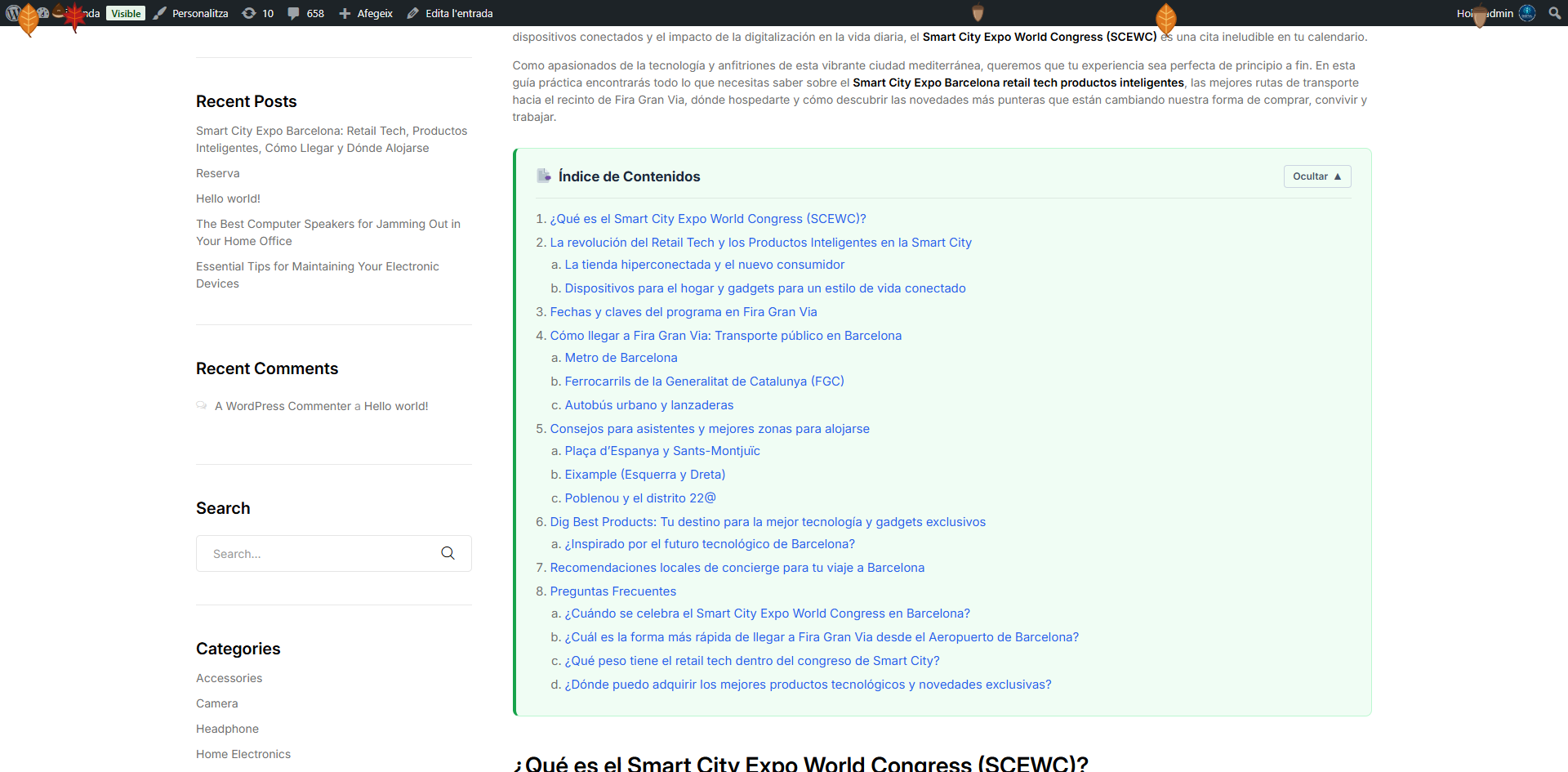Open the Afegeix menu item
Screen dimensions: 1568x772
click(366, 13)
